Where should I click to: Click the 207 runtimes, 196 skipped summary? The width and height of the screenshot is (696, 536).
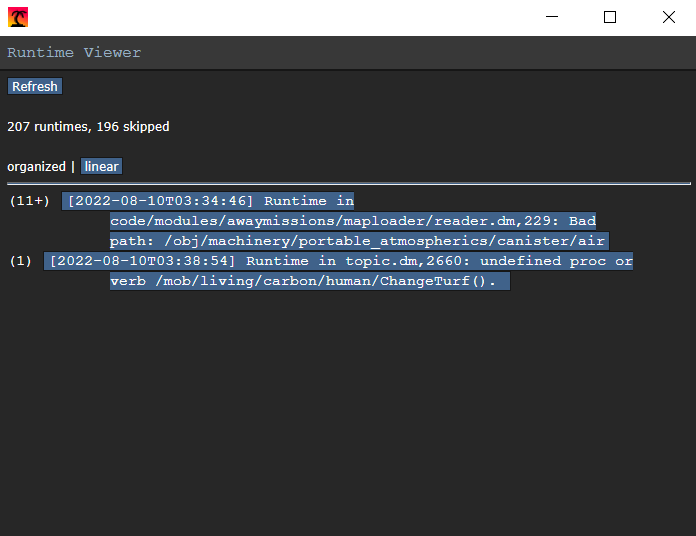pos(88,127)
